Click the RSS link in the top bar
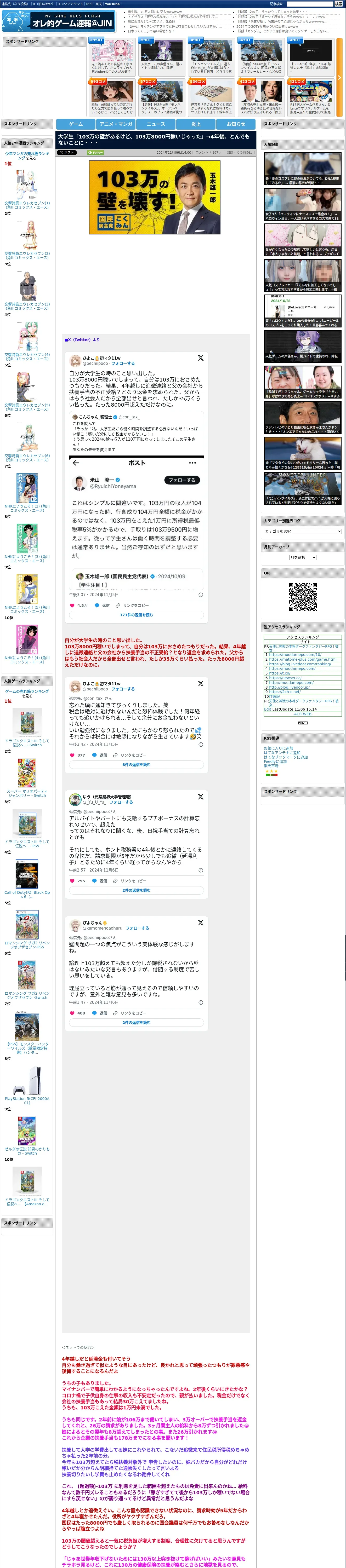Viewport: 346px width, 1568px height. pyautogui.click(x=89, y=4)
